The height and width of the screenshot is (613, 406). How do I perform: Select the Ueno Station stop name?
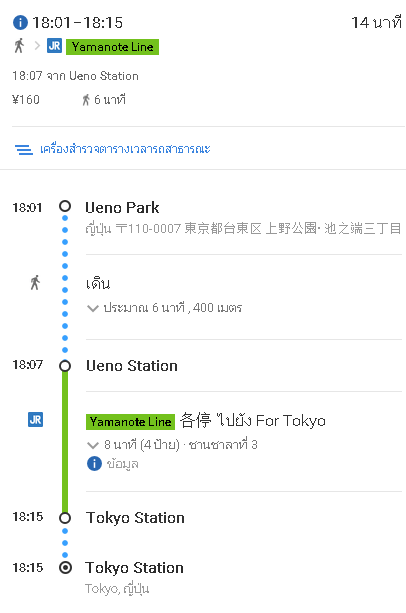132,366
